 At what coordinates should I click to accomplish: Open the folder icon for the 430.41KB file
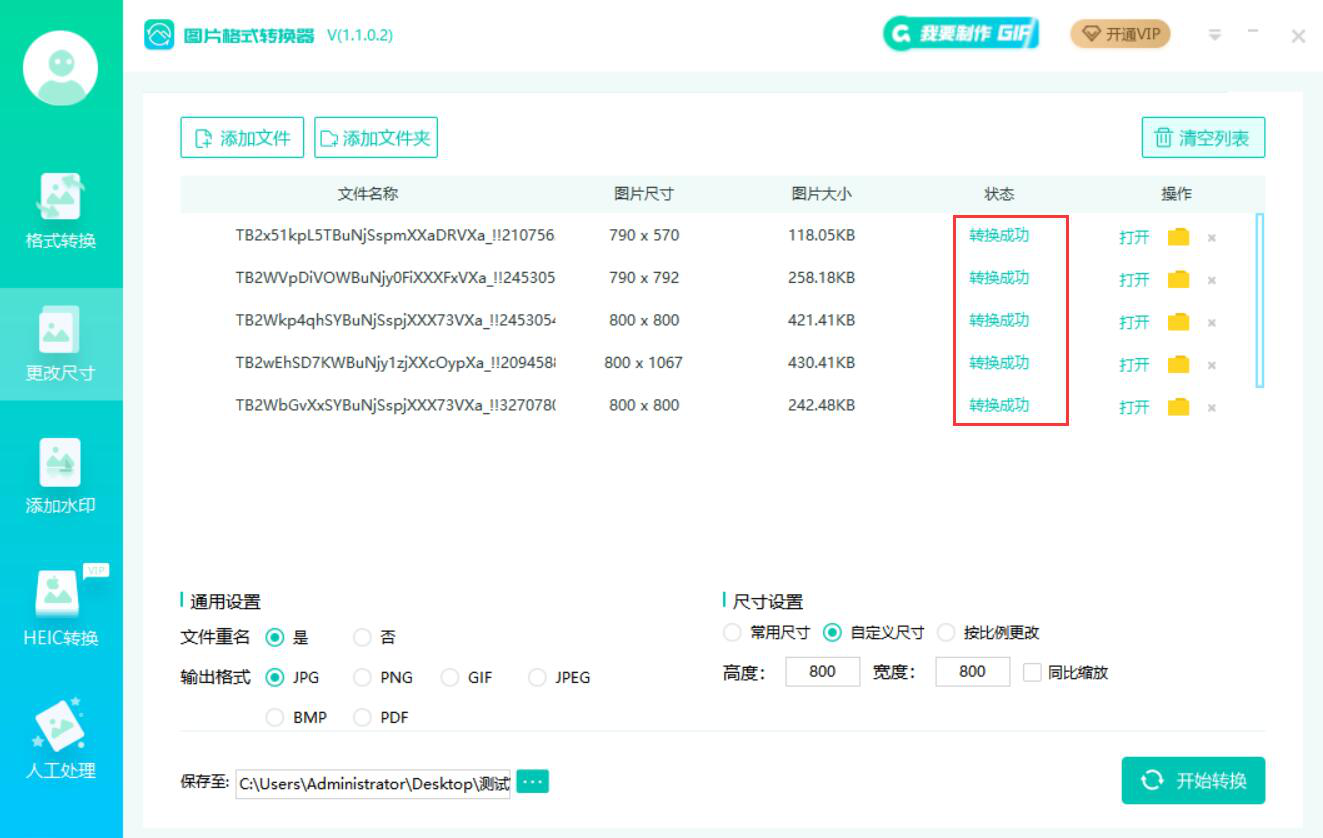click(1179, 364)
